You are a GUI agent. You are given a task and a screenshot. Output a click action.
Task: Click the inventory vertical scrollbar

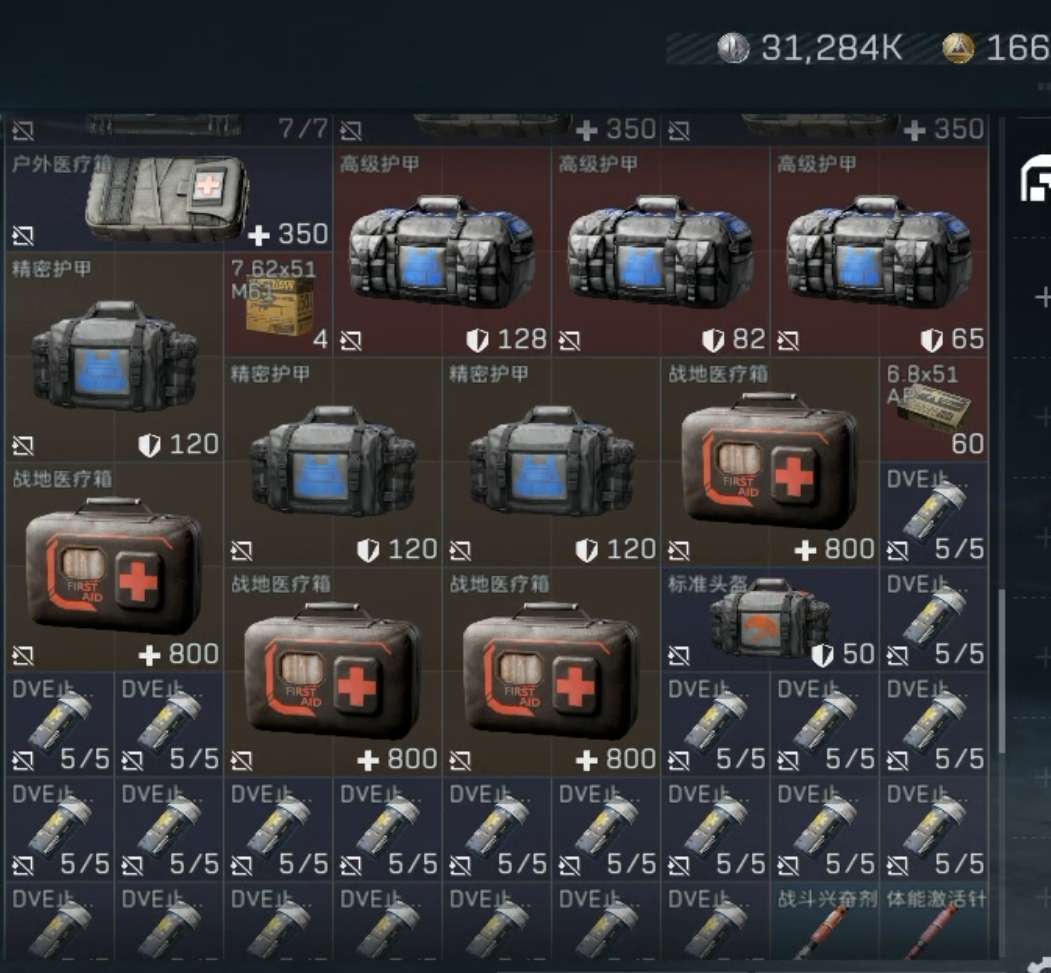pyautogui.click(x=1001, y=670)
